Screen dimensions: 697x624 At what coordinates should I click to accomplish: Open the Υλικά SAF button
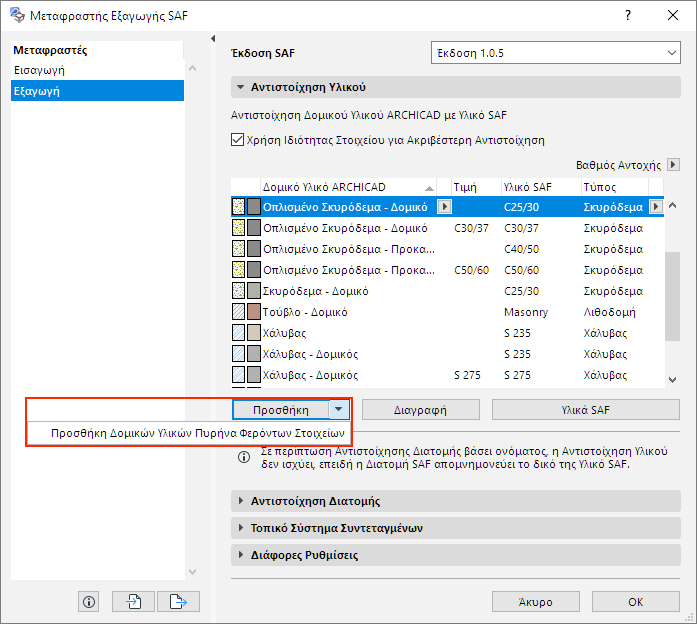[585, 409]
